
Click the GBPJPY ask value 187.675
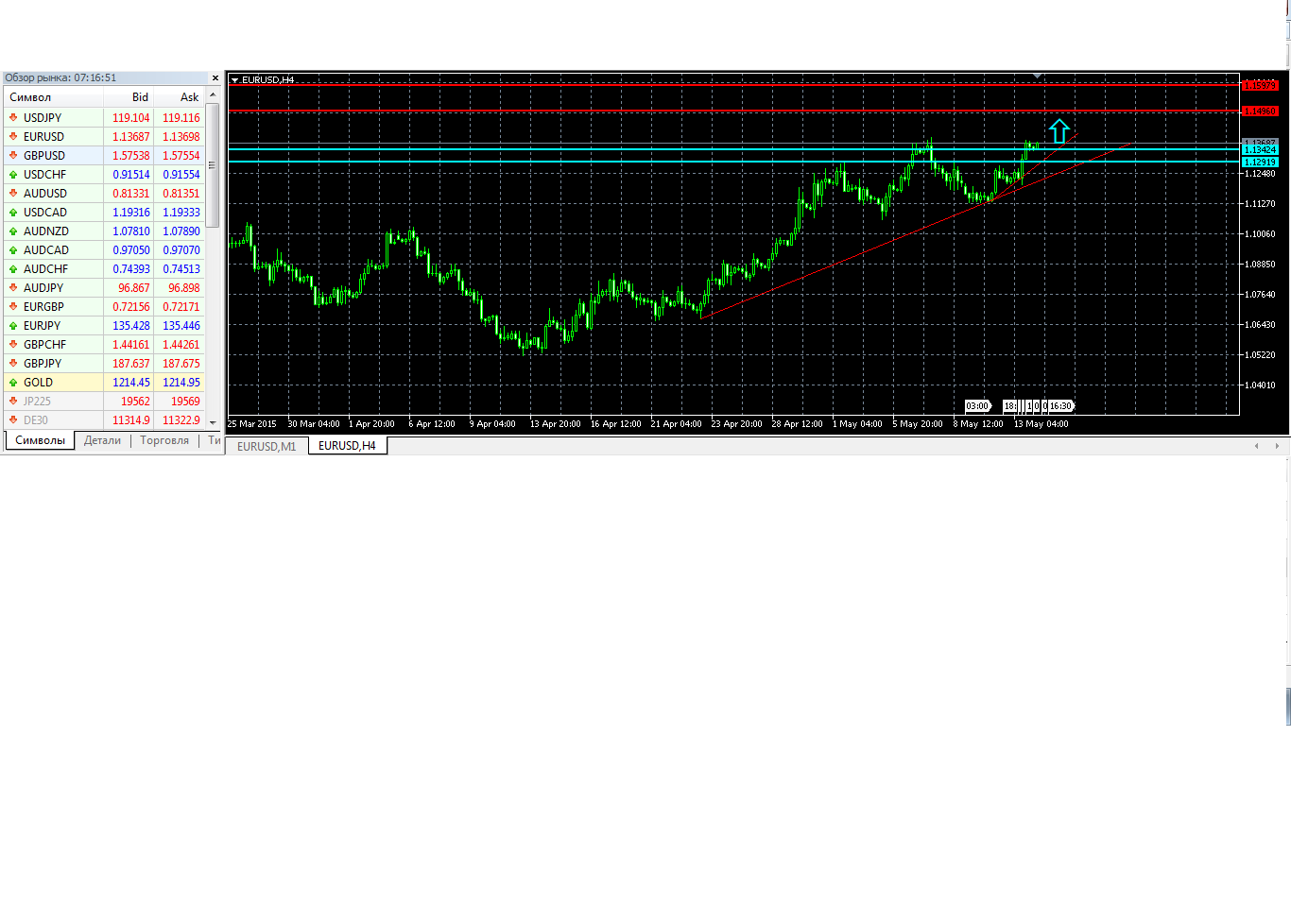click(x=181, y=364)
